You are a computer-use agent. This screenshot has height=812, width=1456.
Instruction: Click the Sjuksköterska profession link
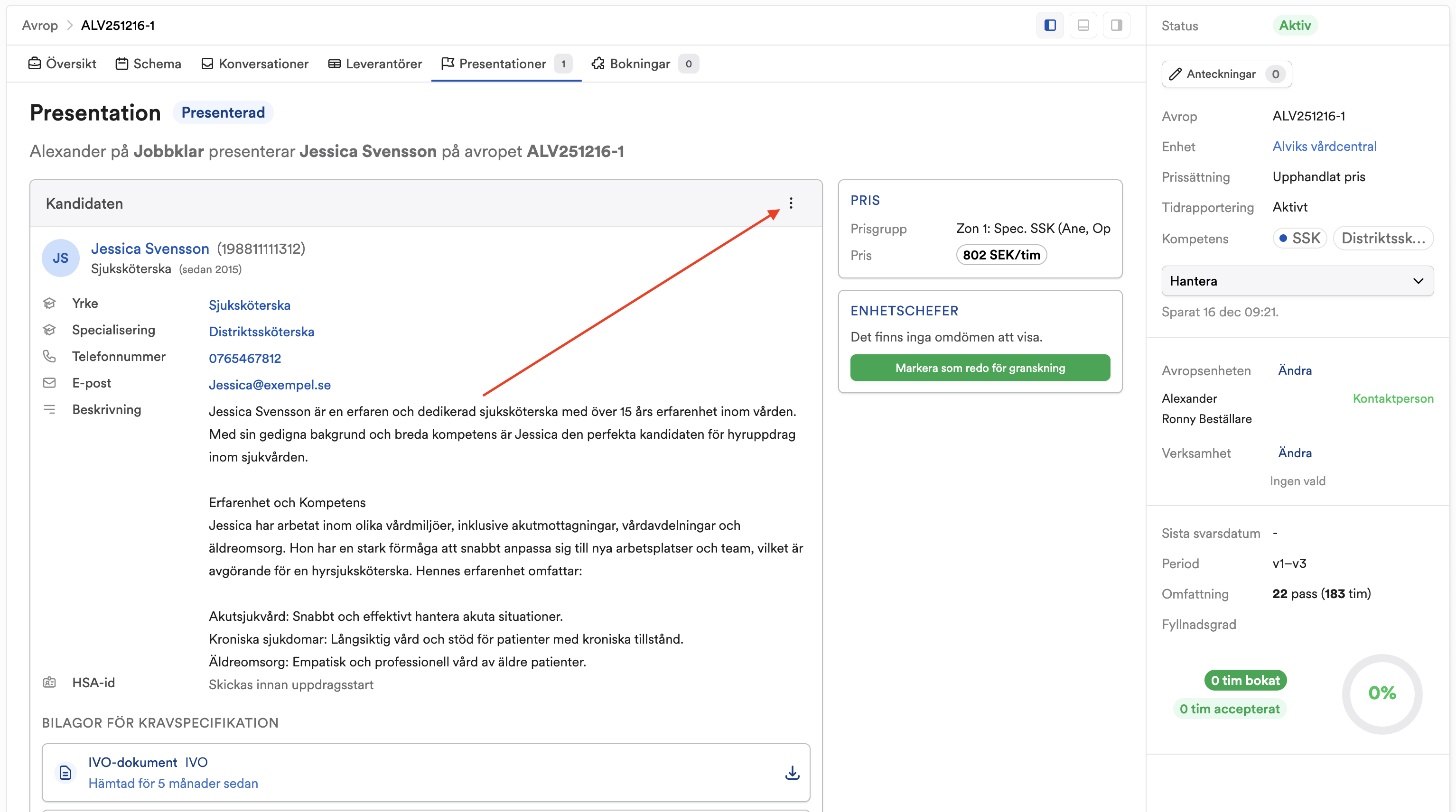click(x=249, y=305)
